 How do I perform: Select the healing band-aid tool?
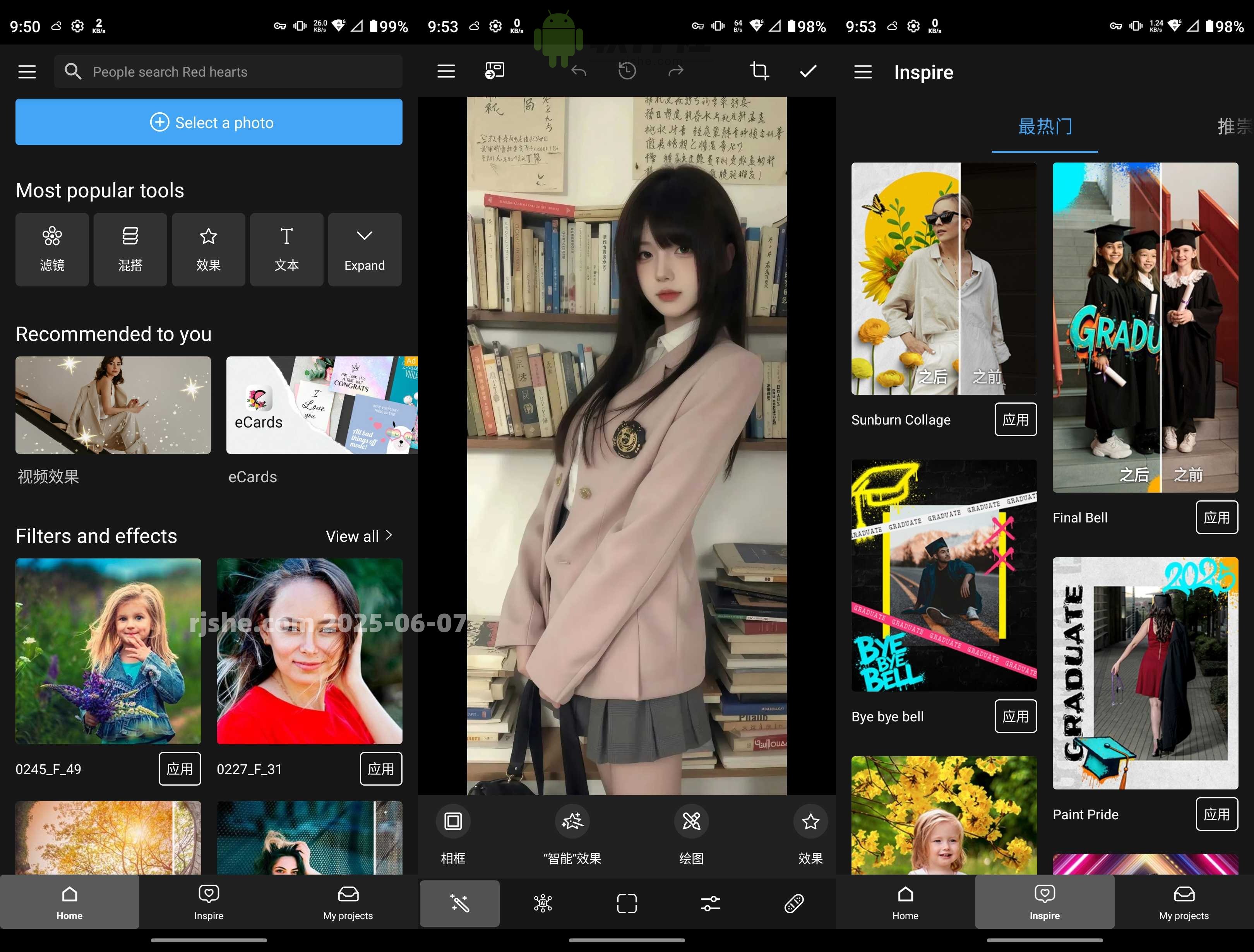coord(794,903)
